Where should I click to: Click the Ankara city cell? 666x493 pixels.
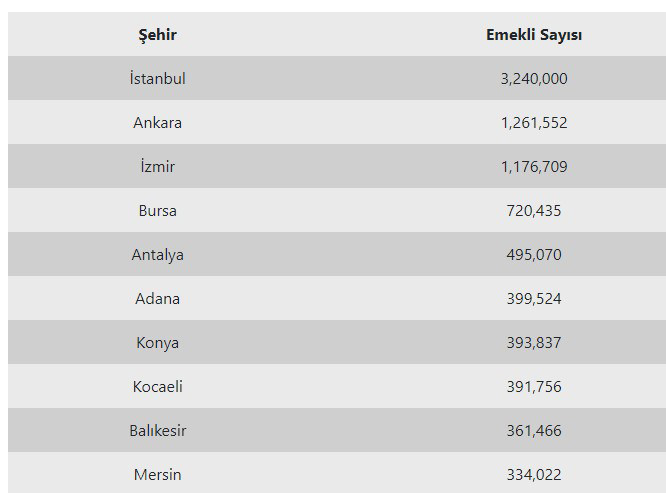click(157, 122)
